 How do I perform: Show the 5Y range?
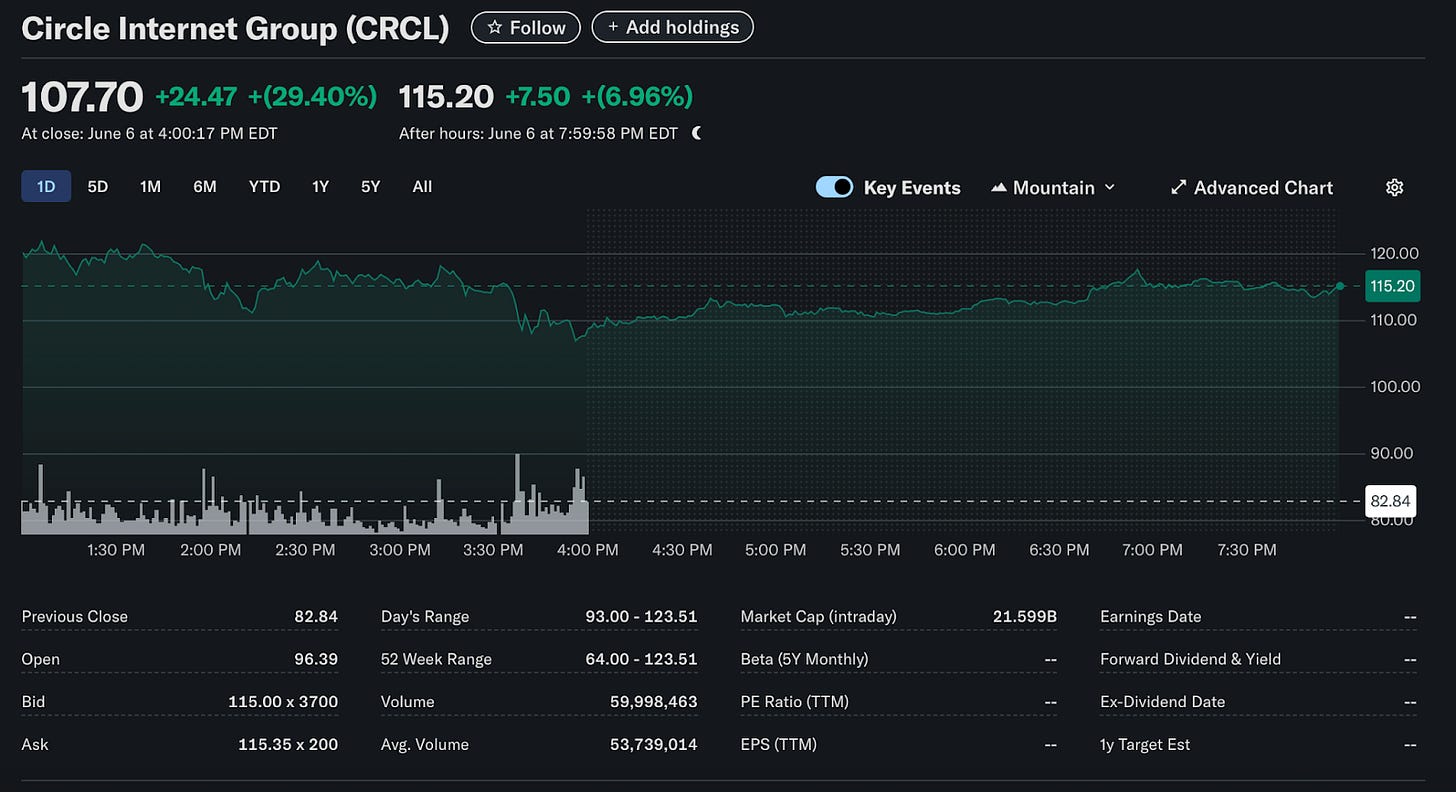(x=371, y=186)
